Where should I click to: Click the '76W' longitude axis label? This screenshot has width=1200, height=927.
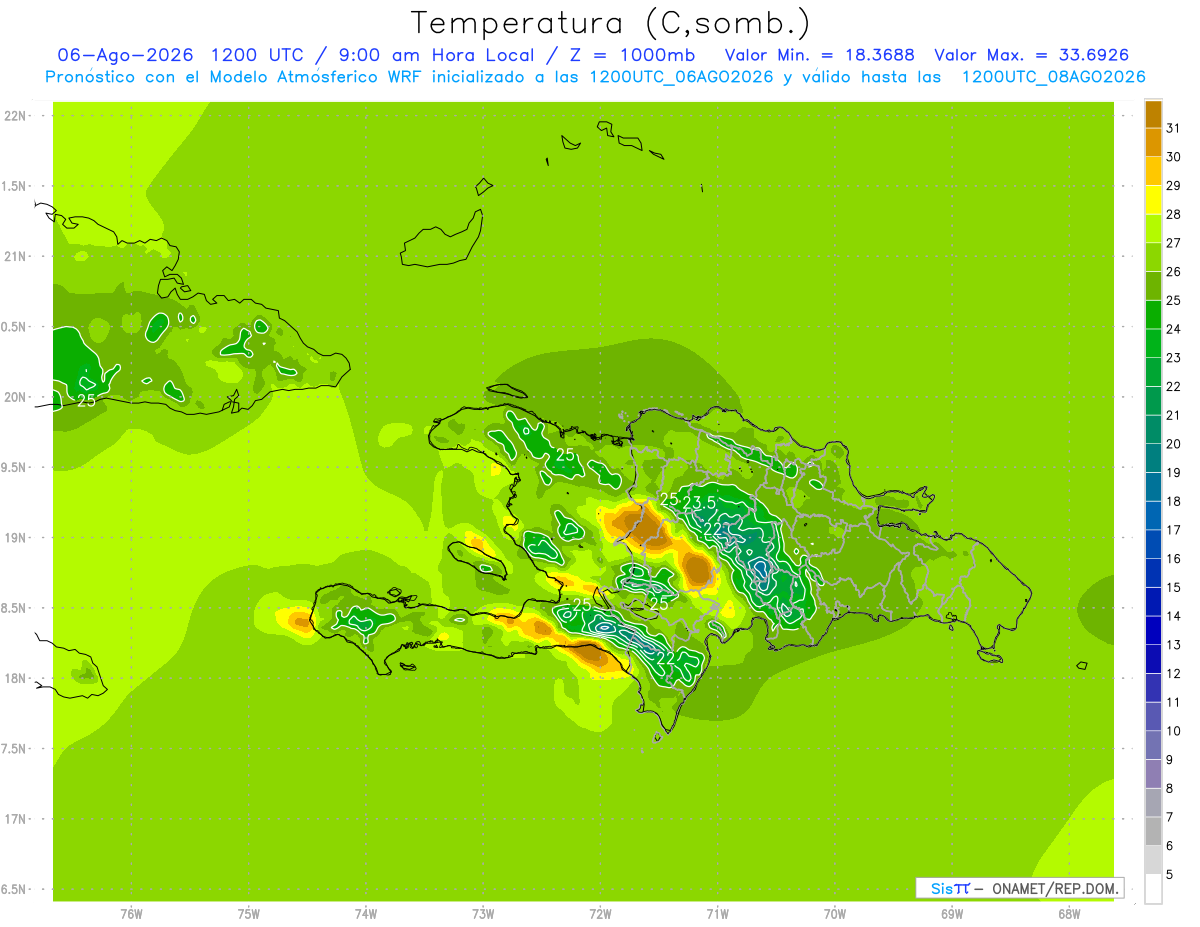click(x=131, y=914)
